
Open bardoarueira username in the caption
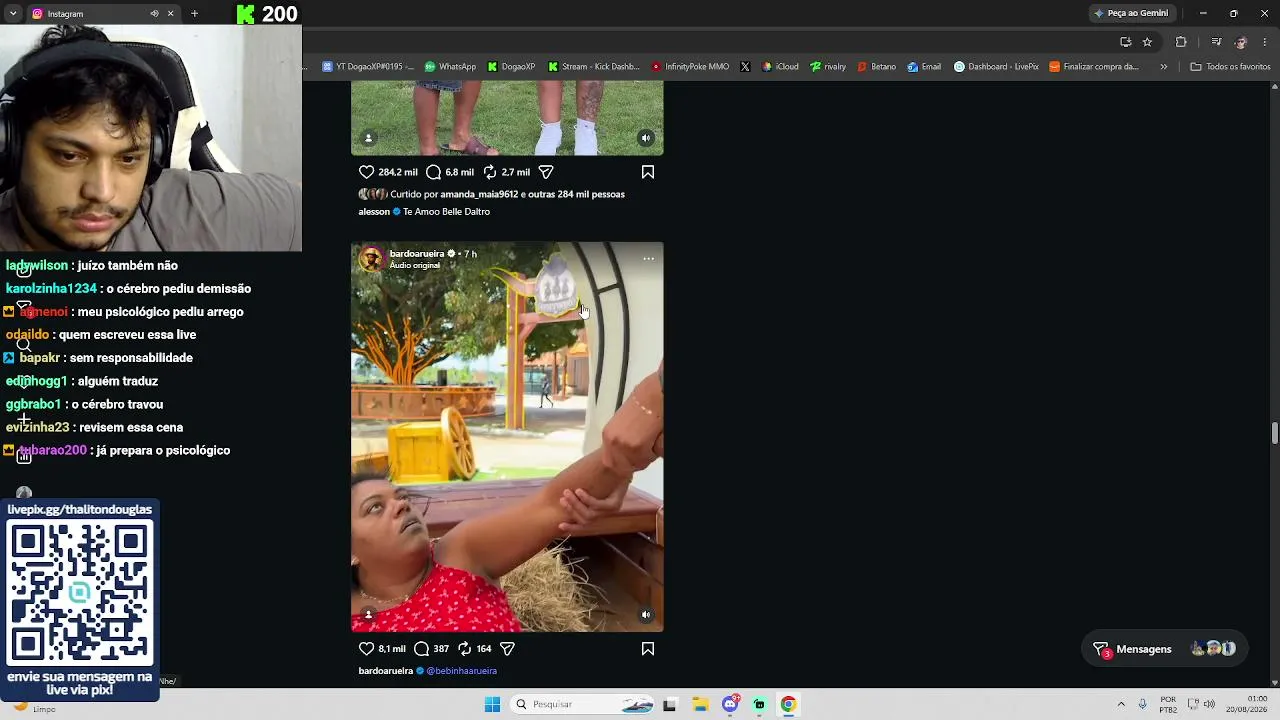[386, 671]
